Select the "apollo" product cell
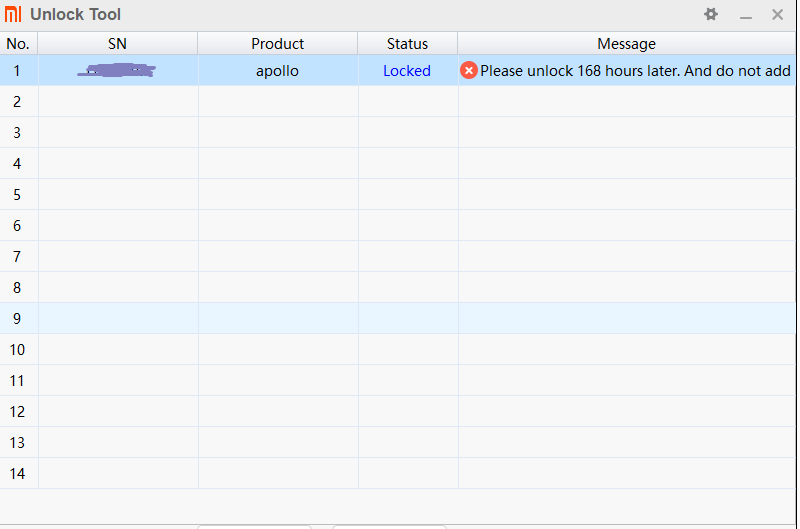The image size is (800, 529). tap(277, 71)
